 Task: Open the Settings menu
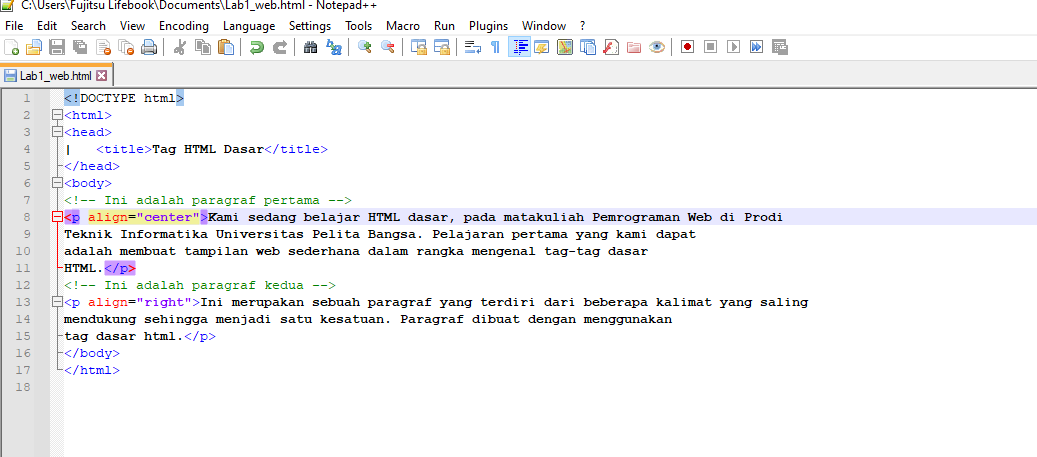point(310,26)
